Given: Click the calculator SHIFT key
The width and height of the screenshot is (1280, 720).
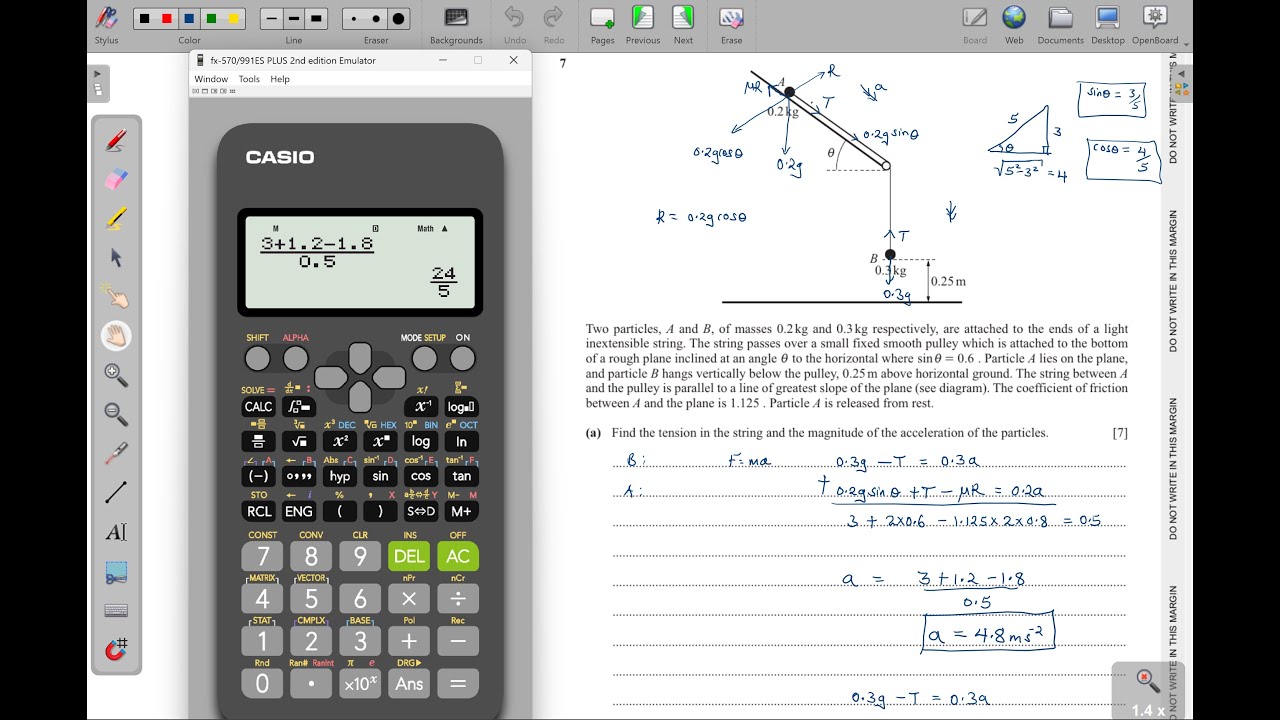Looking at the screenshot, I should point(258,358).
